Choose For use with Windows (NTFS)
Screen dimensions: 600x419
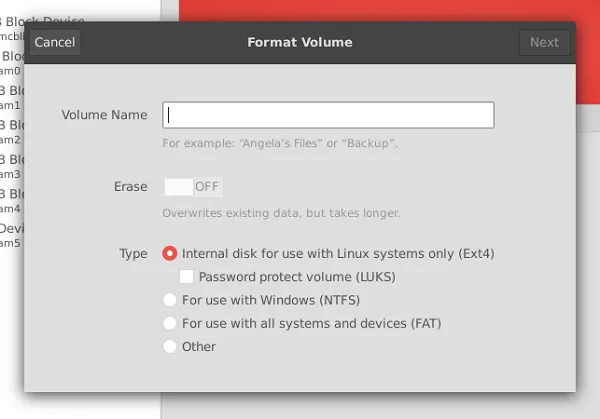(170, 299)
